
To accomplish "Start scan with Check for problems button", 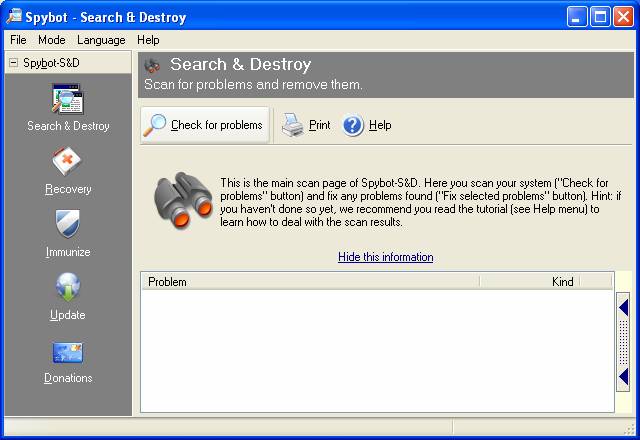I will click(x=205, y=125).
